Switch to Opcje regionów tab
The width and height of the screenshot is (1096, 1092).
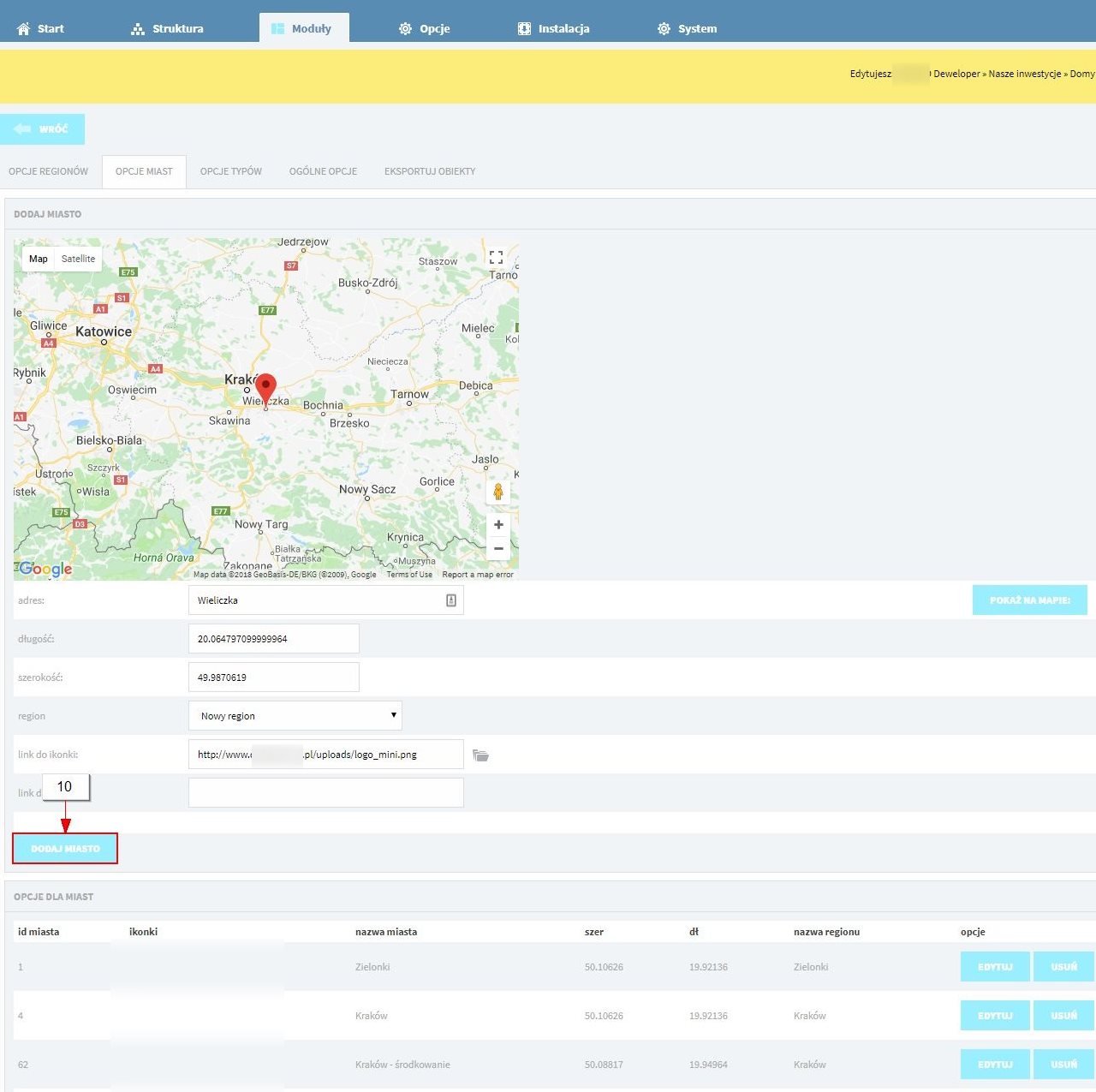tap(49, 171)
